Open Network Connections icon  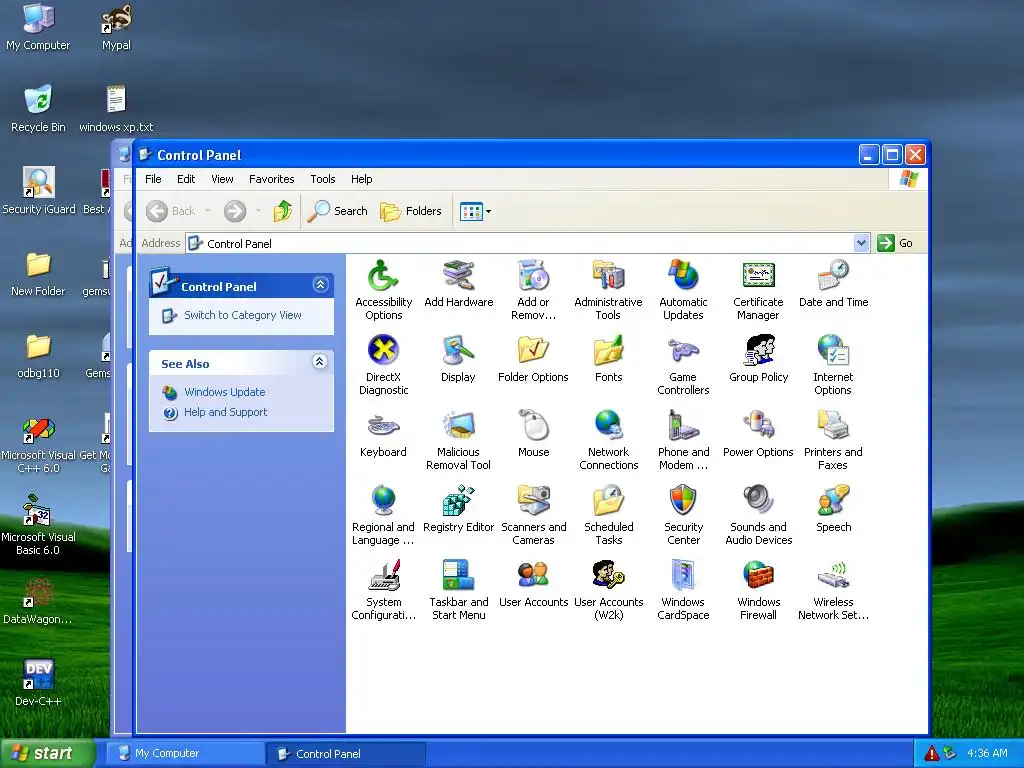click(x=608, y=426)
